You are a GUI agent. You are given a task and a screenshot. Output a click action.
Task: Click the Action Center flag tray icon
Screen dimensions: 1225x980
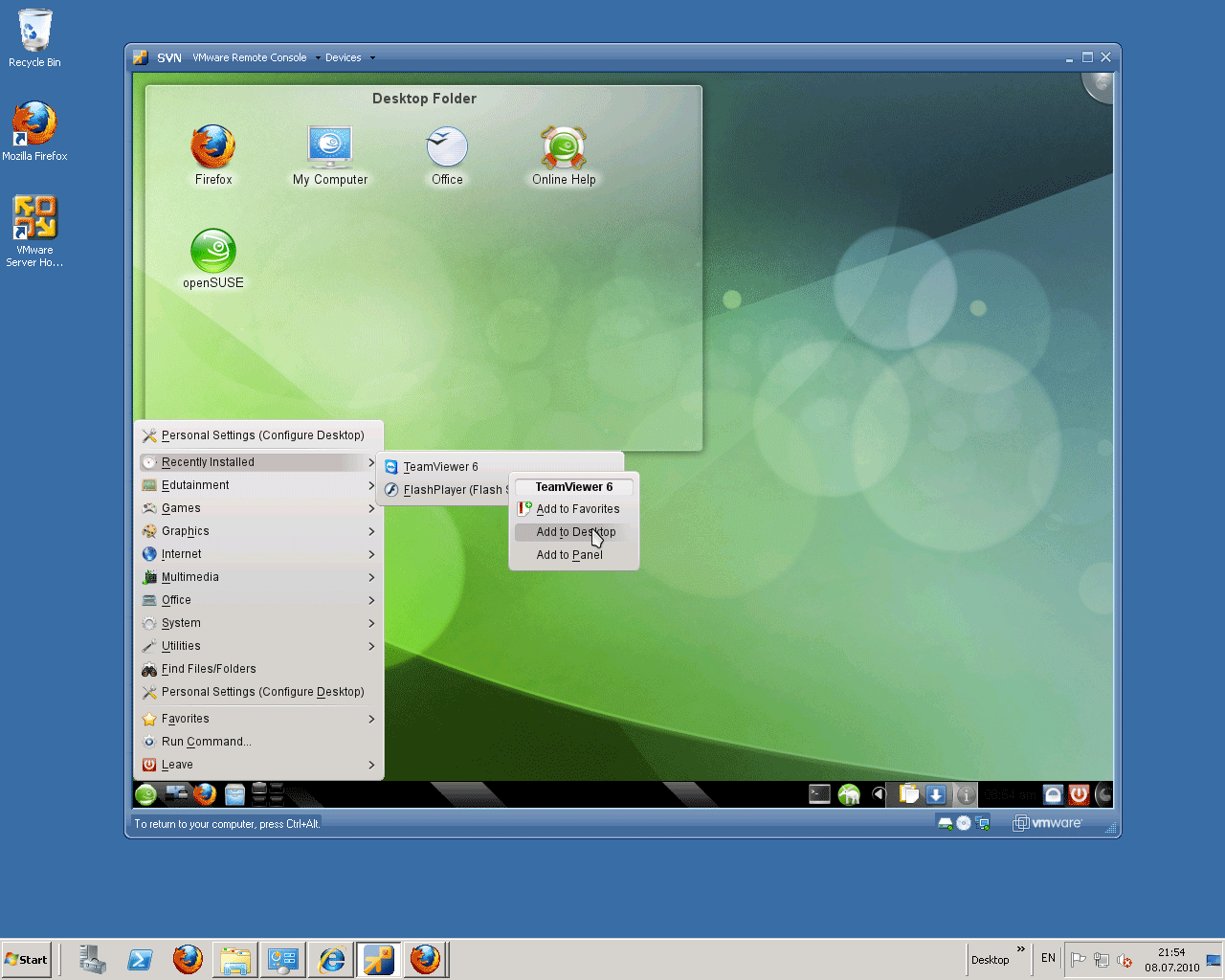coord(1079,960)
